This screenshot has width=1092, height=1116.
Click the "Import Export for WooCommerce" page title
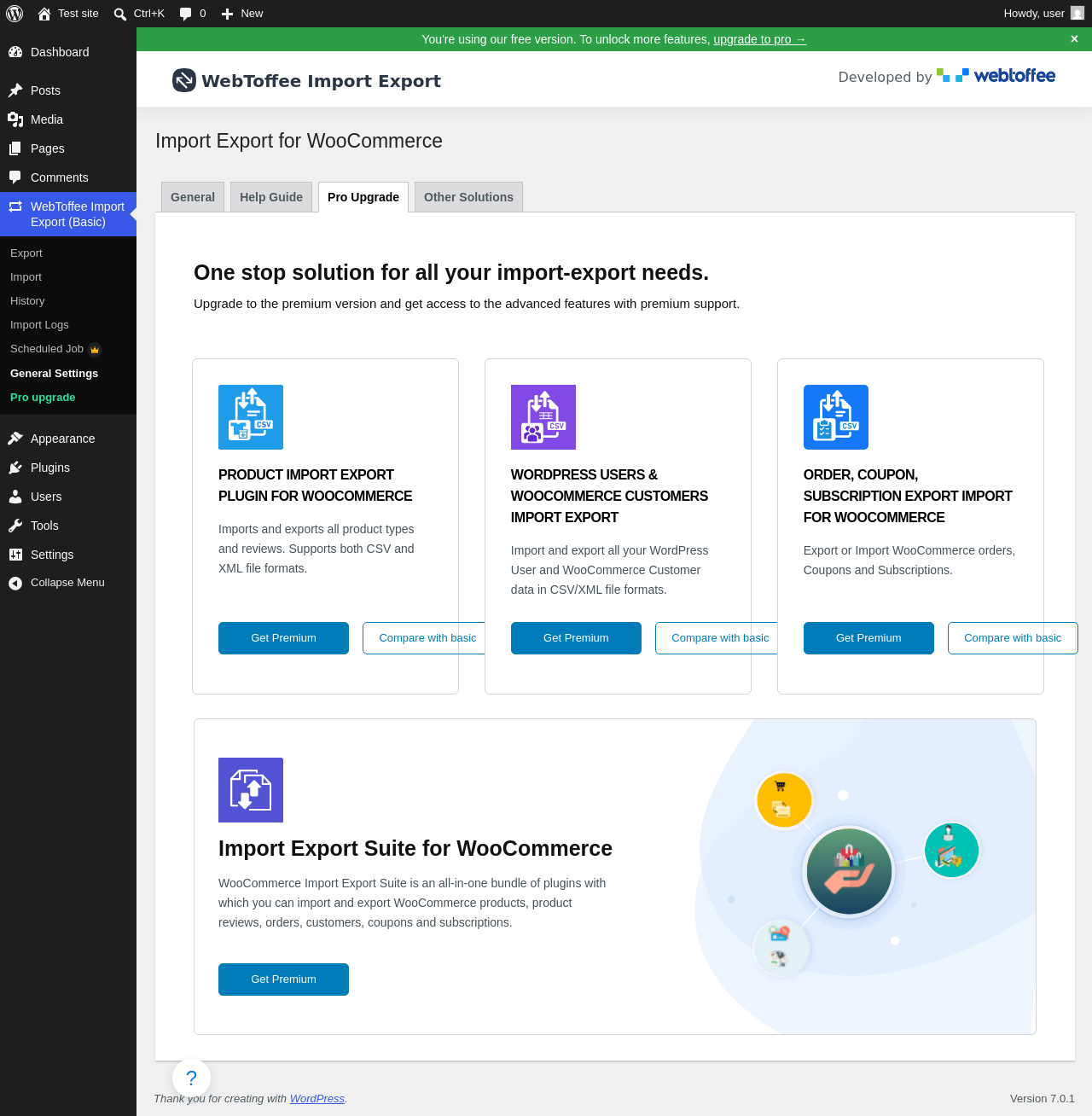click(x=299, y=141)
